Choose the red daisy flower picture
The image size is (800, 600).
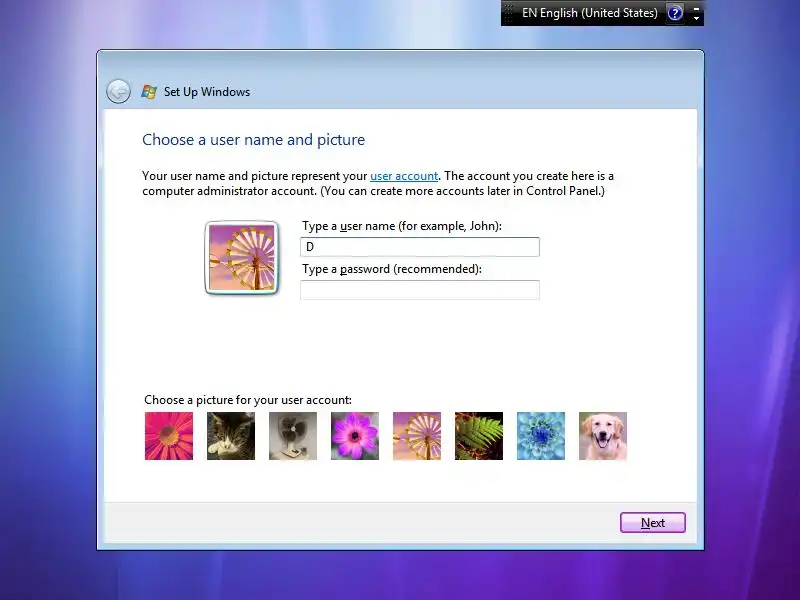(169, 436)
